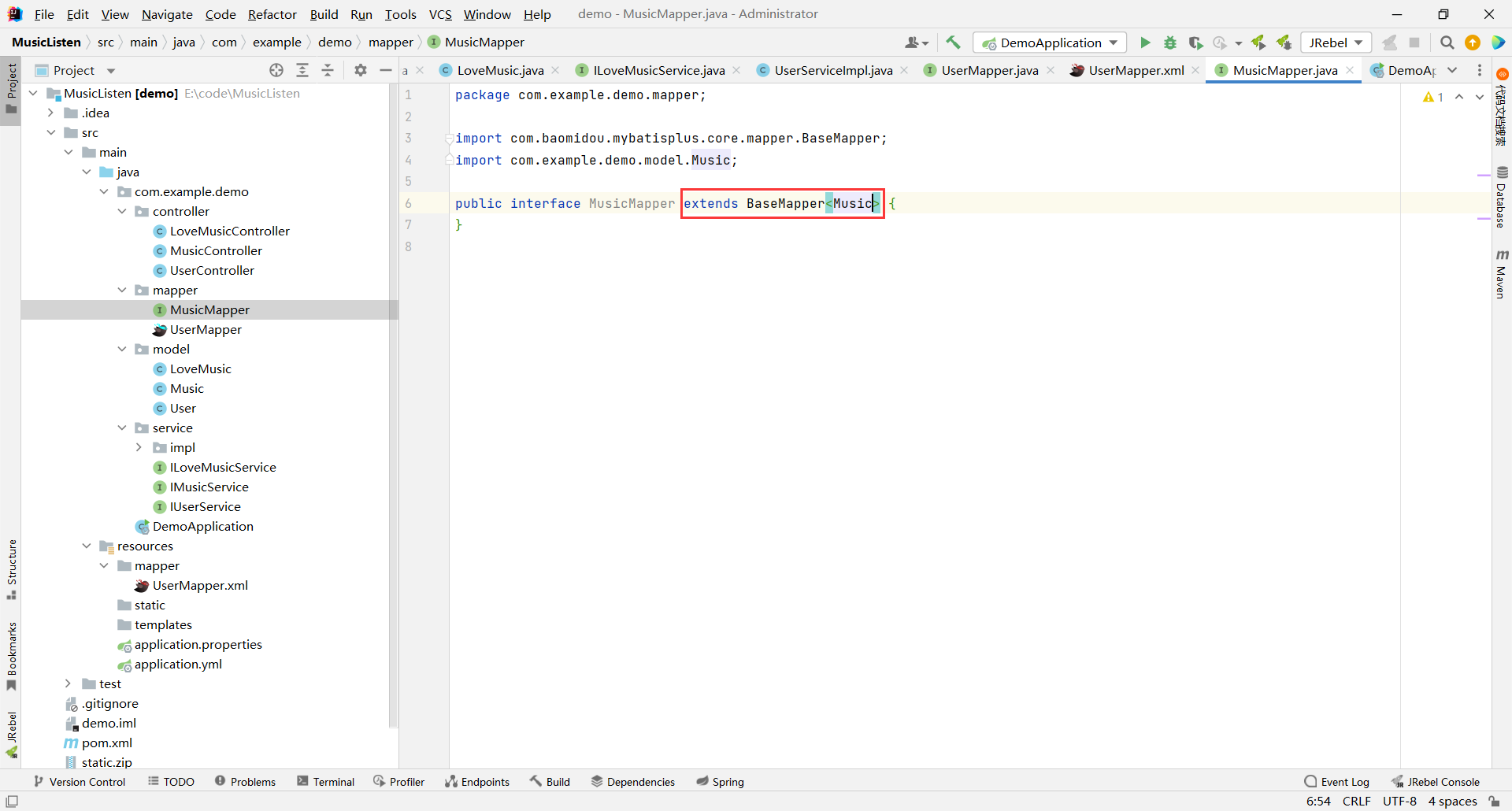This screenshot has height=811, width=1512.
Task: Open the TODO tool window
Action: coord(171,782)
